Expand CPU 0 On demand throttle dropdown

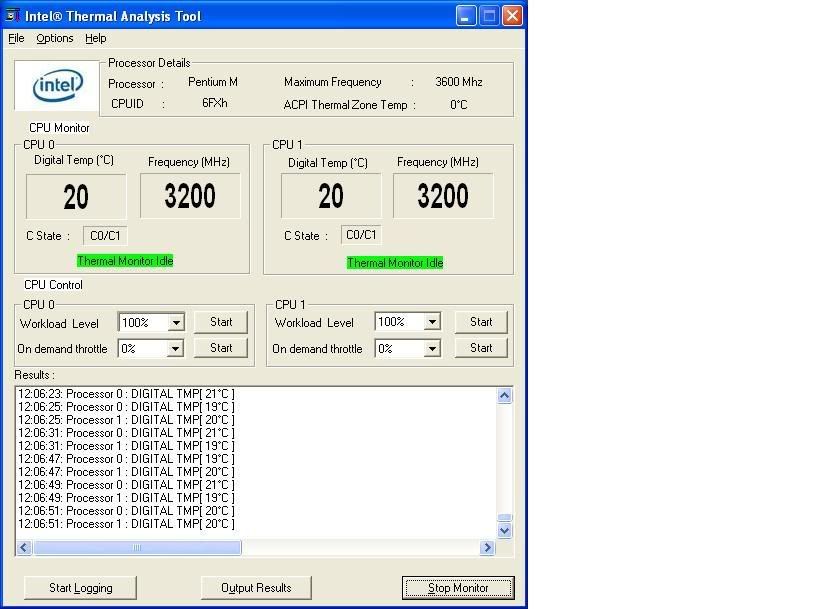[x=175, y=349]
